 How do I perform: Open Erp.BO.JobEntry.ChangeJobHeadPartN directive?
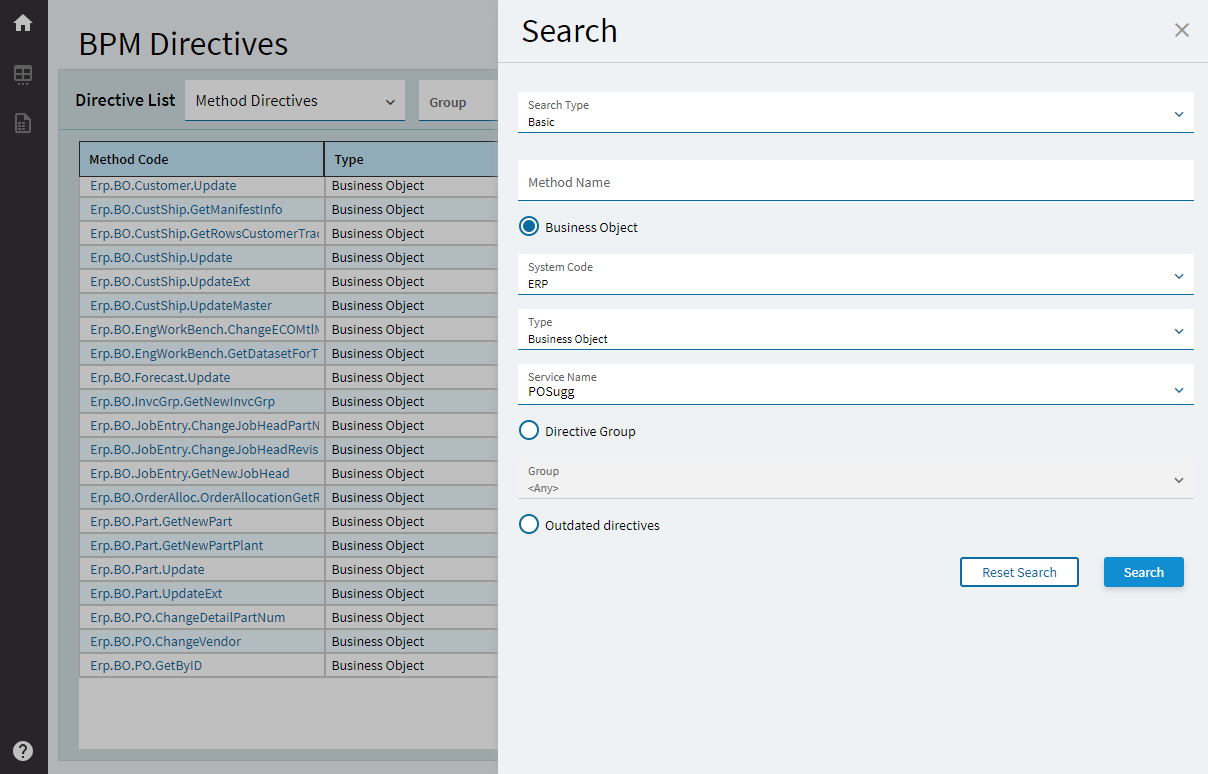[x=204, y=426]
